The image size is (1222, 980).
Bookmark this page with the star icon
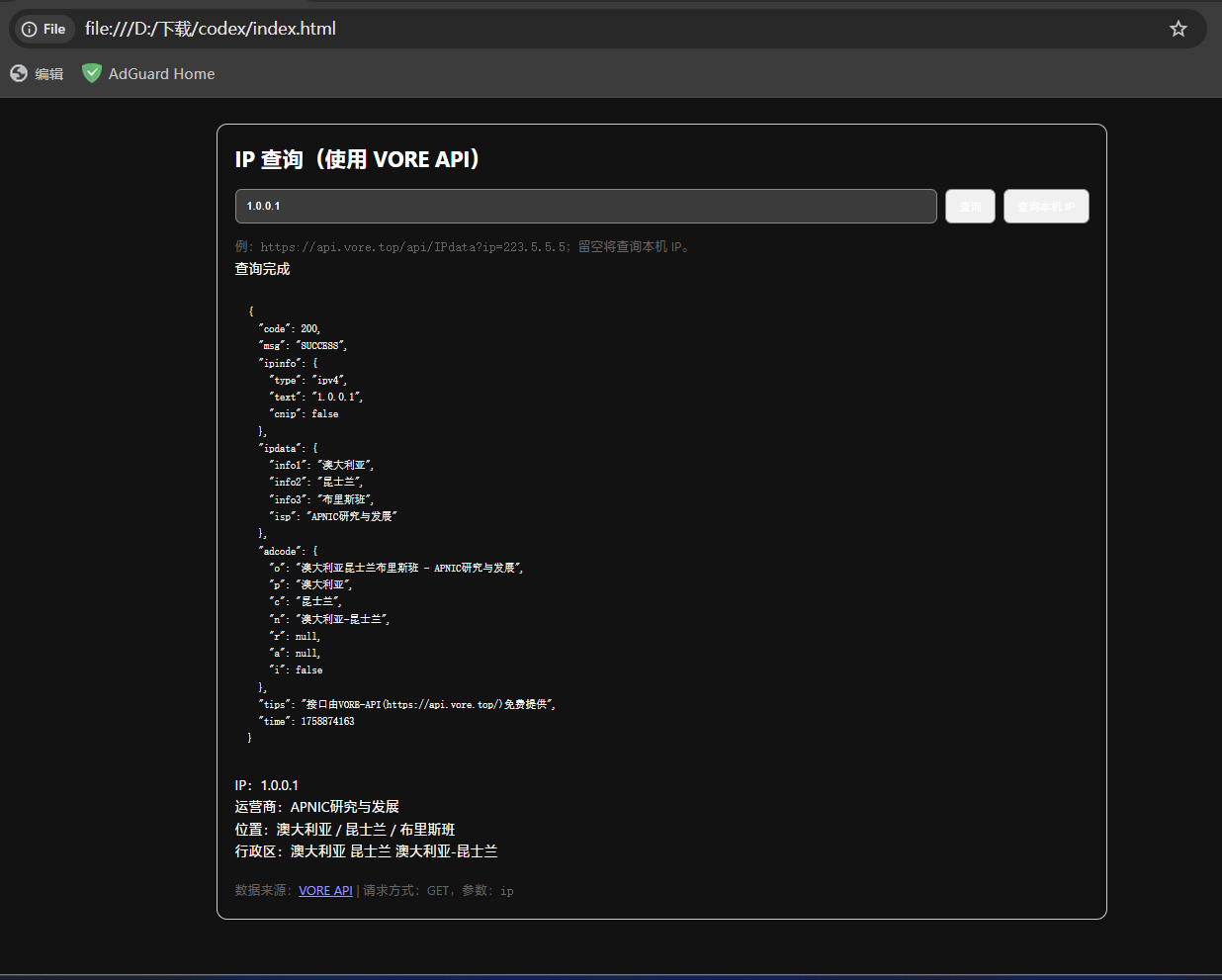coord(1178,29)
